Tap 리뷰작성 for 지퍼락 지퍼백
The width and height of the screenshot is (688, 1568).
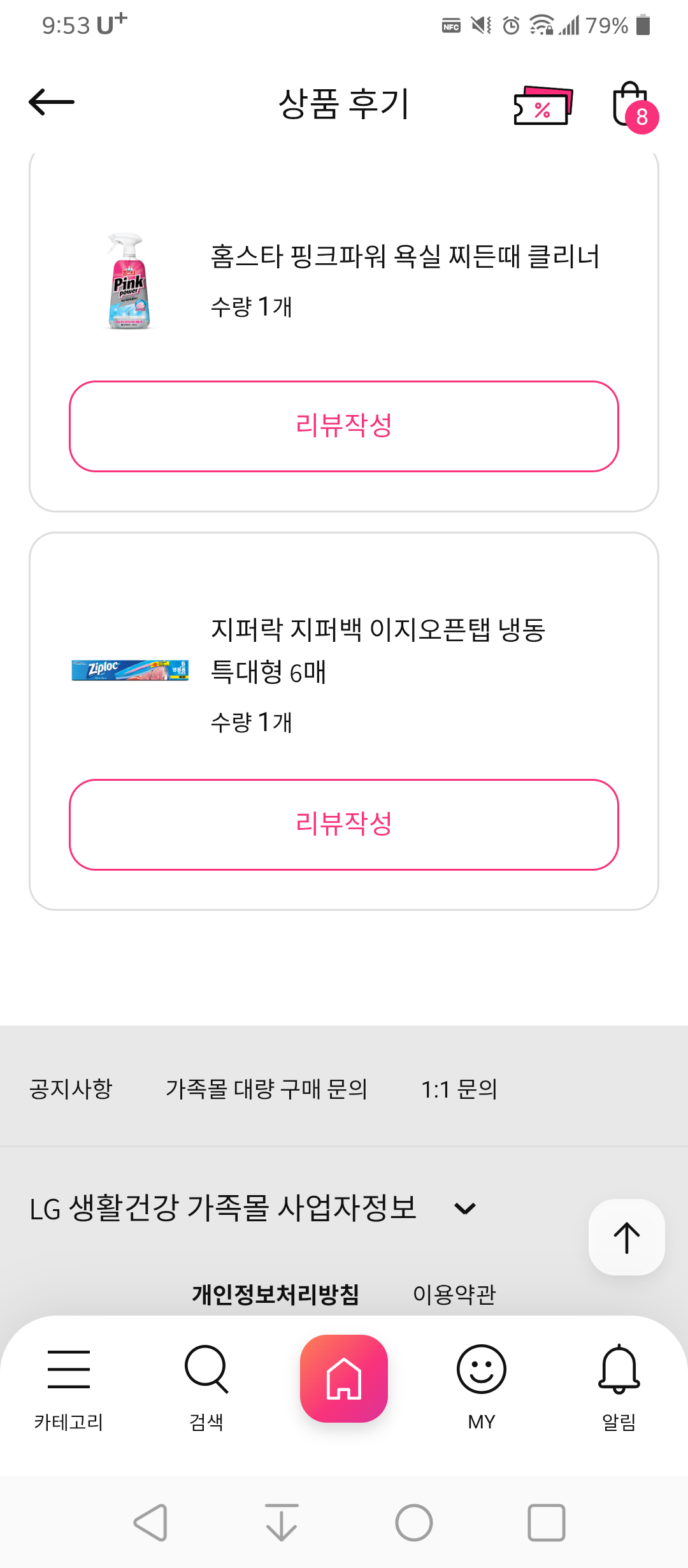pyautogui.click(x=344, y=824)
